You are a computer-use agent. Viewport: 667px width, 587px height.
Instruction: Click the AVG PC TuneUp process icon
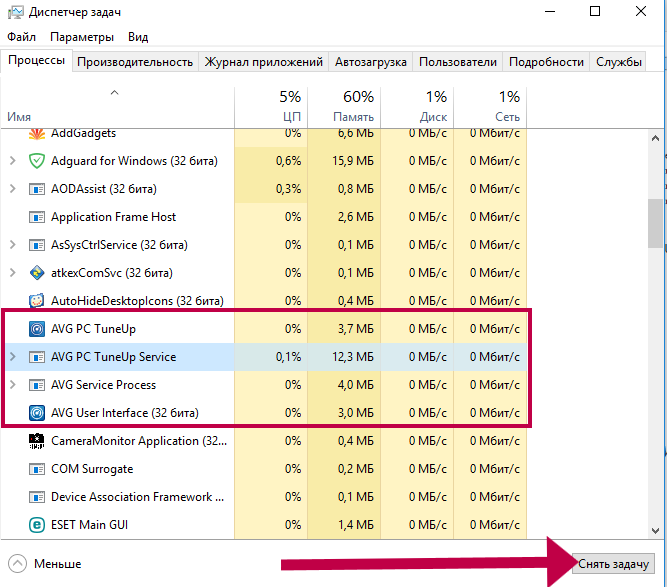[x=37, y=329]
